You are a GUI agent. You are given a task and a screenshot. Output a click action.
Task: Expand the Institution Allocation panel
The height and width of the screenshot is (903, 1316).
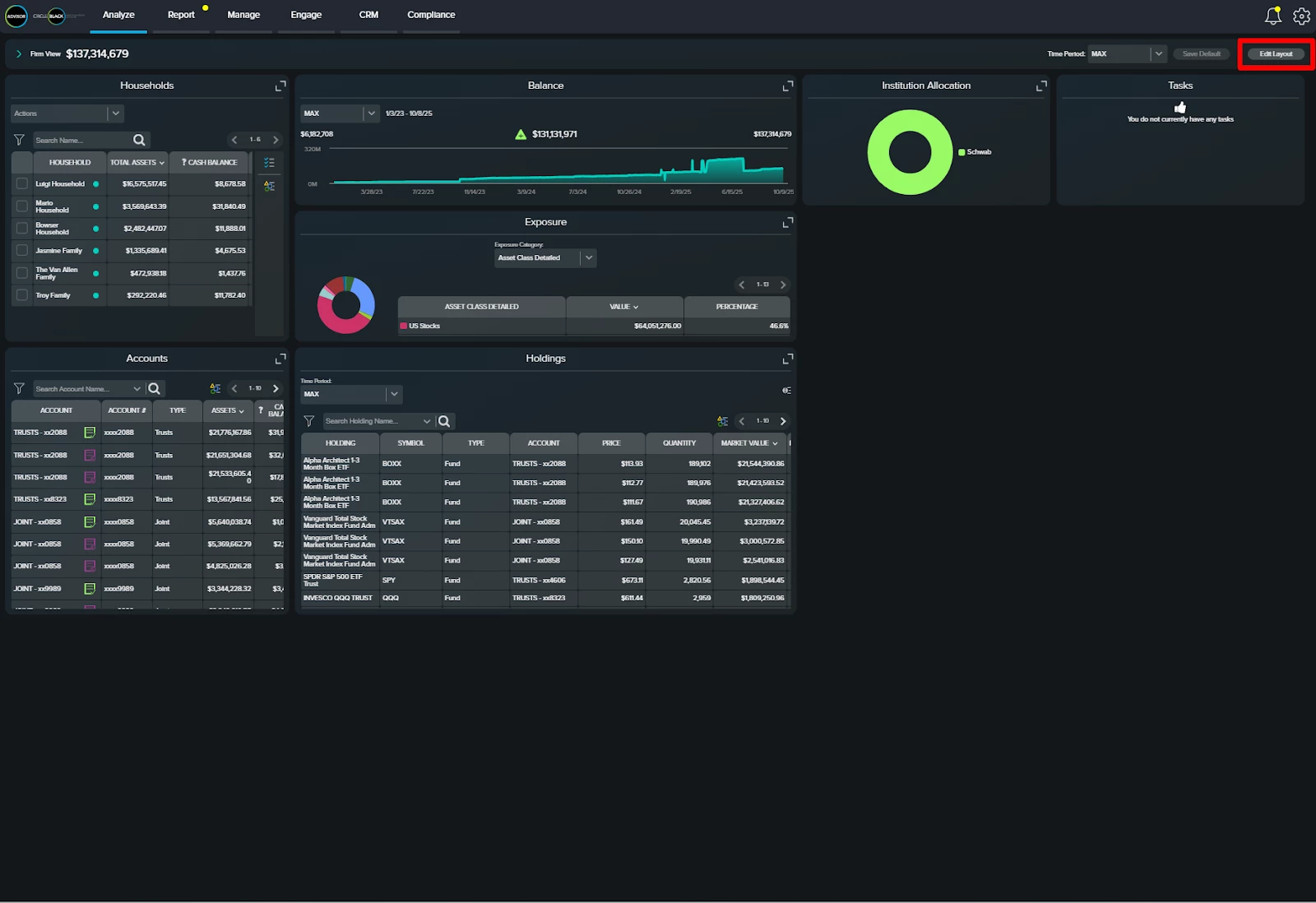(x=1041, y=86)
